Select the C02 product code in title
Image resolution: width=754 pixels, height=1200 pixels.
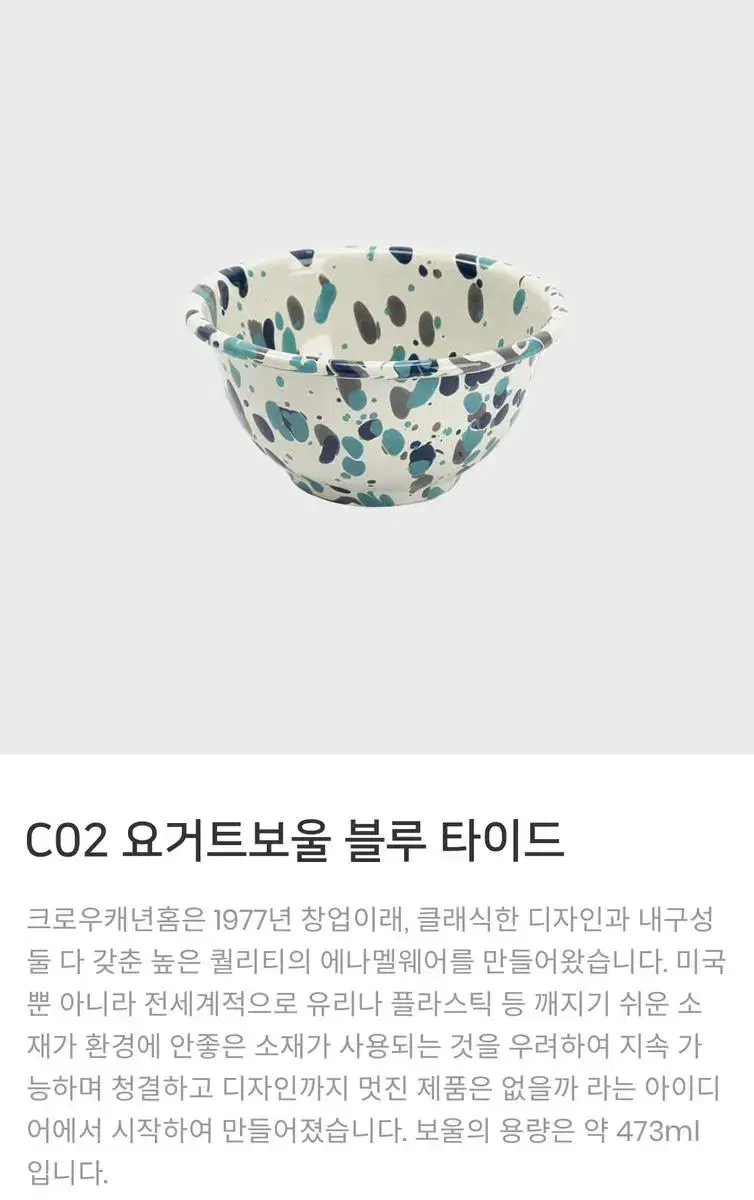pyautogui.click(x=66, y=841)
